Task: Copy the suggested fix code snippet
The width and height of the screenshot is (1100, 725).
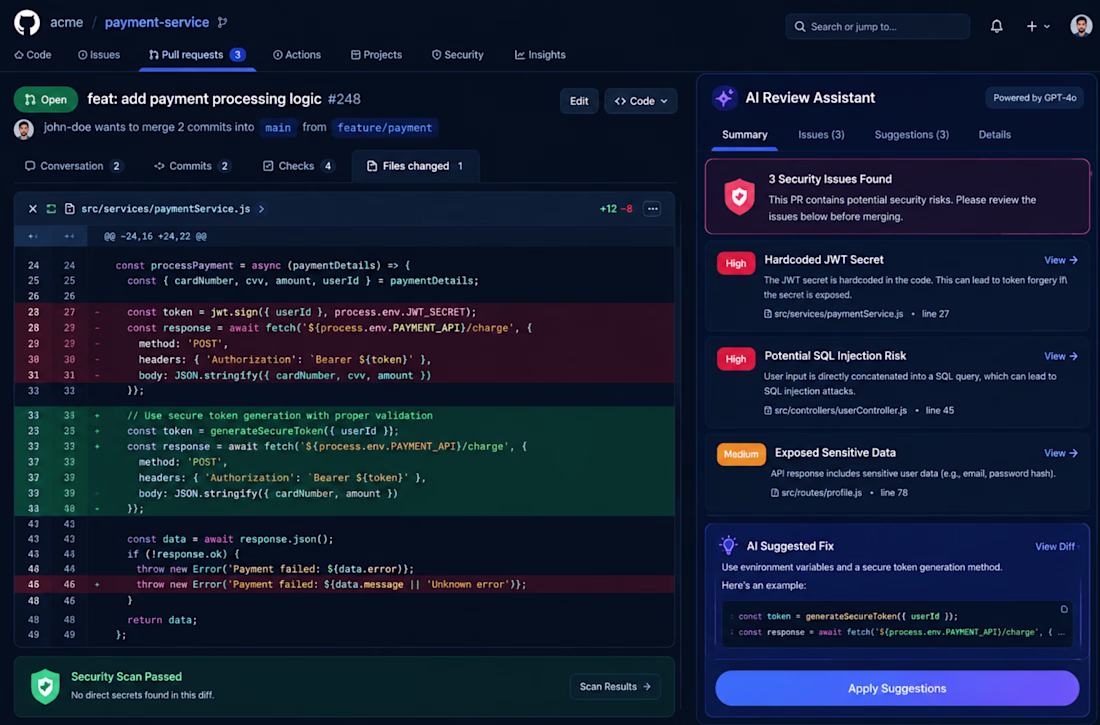Action: point(1064,609)
